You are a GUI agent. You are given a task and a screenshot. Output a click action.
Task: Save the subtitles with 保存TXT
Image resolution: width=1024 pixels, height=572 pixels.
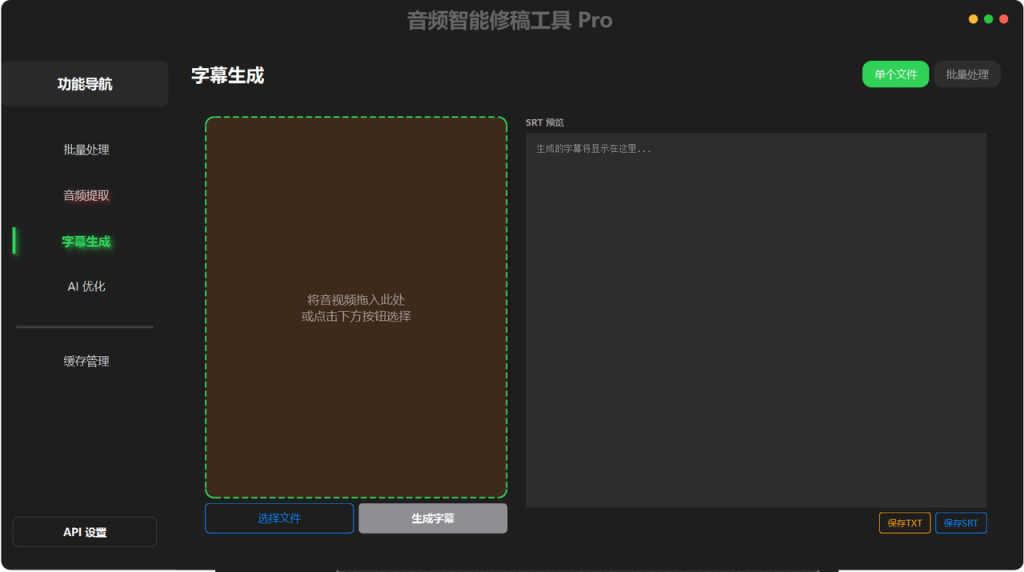[x=904, y=522]
